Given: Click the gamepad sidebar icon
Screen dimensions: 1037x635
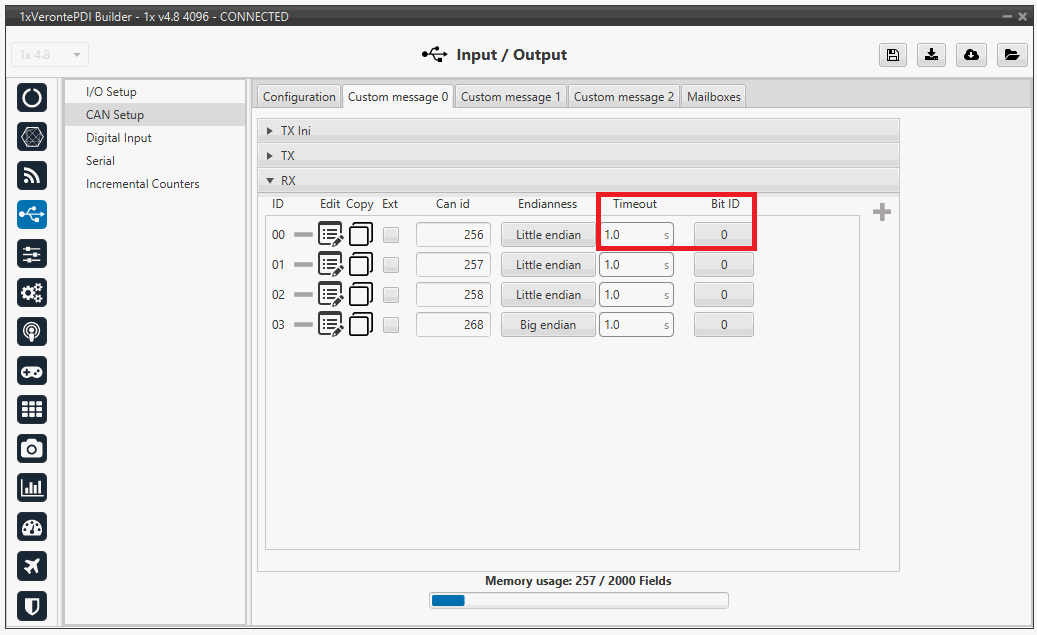Looking at the screenshot, I should [32, 370].
